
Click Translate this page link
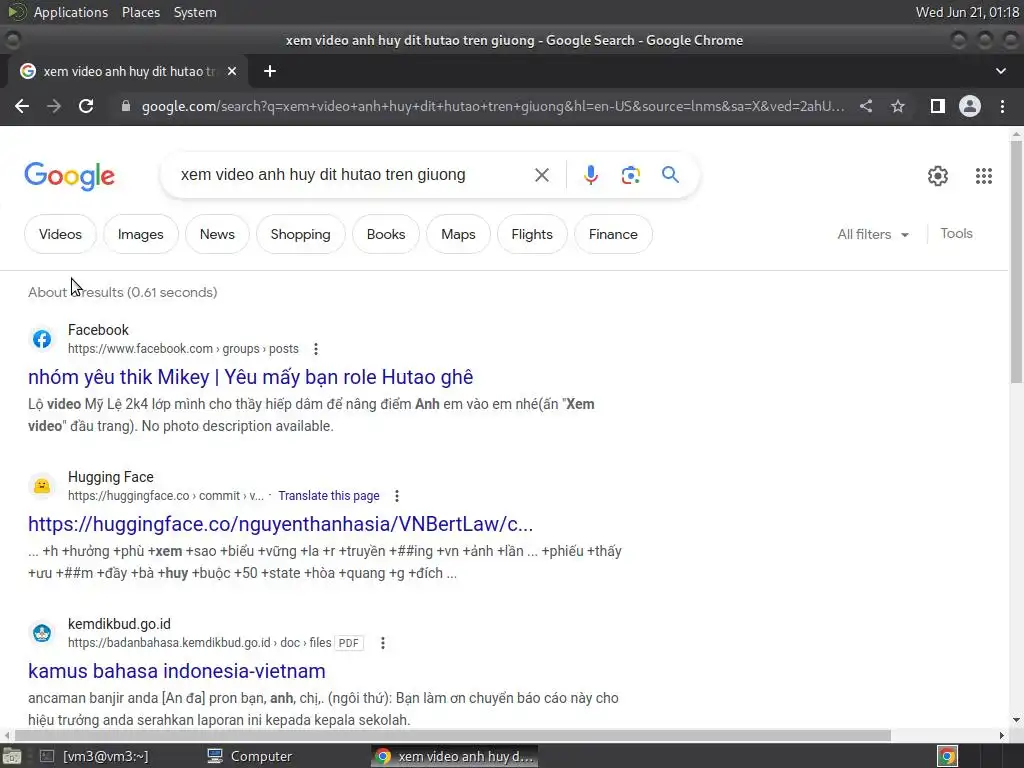pos(328,496)
